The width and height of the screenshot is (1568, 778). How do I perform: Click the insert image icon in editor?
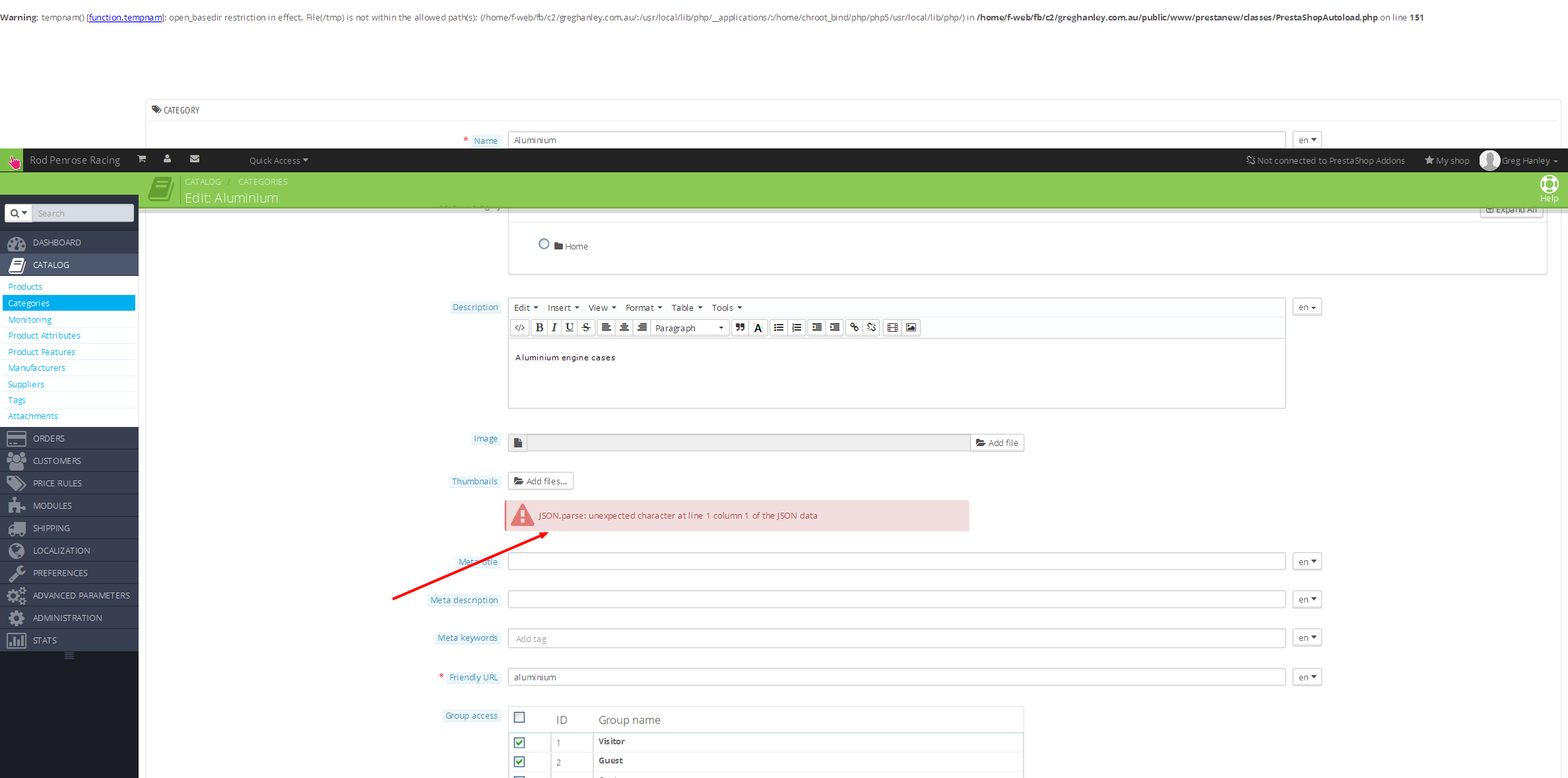pos(911,328)
